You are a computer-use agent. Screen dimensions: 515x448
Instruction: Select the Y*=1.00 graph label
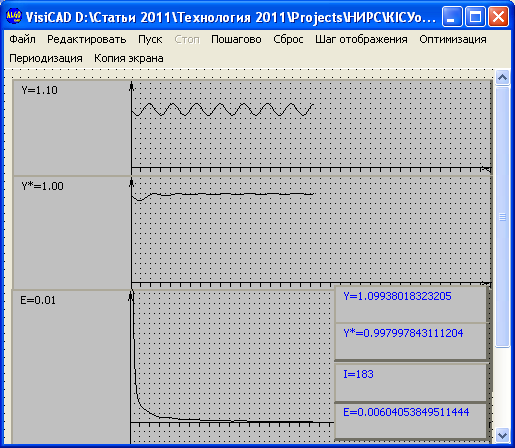click(x=42, y=186)
